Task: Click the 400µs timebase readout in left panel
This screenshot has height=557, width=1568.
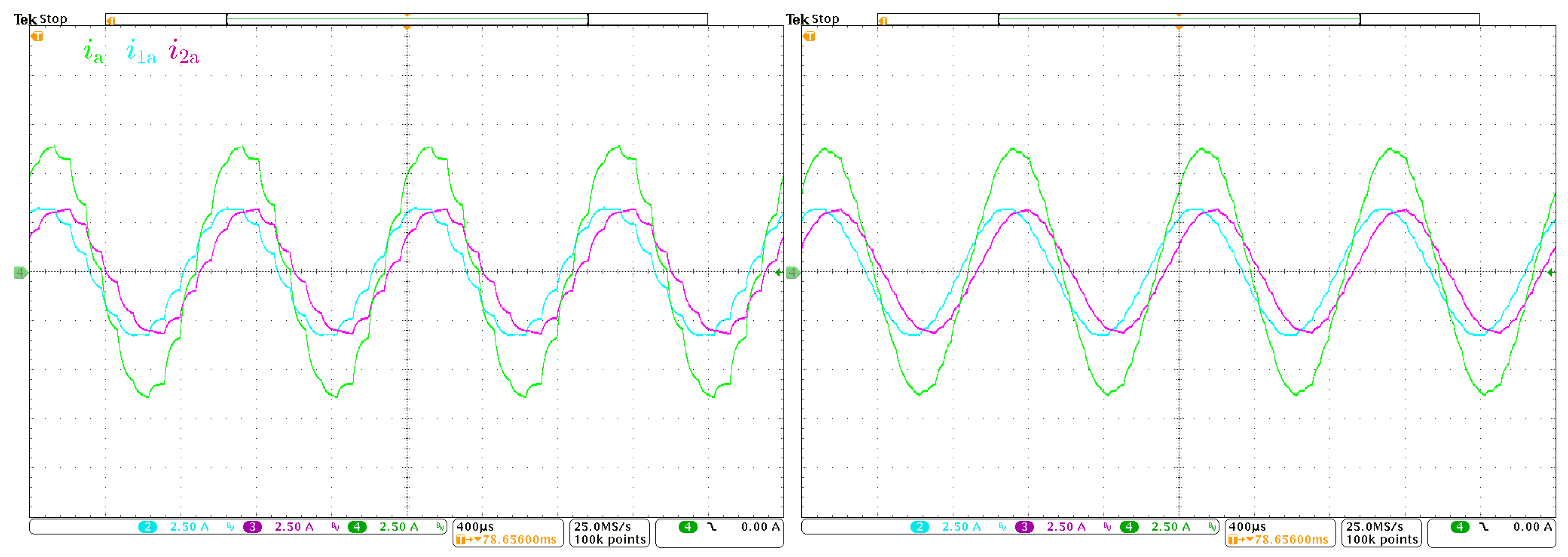Action: coord(475,527)
